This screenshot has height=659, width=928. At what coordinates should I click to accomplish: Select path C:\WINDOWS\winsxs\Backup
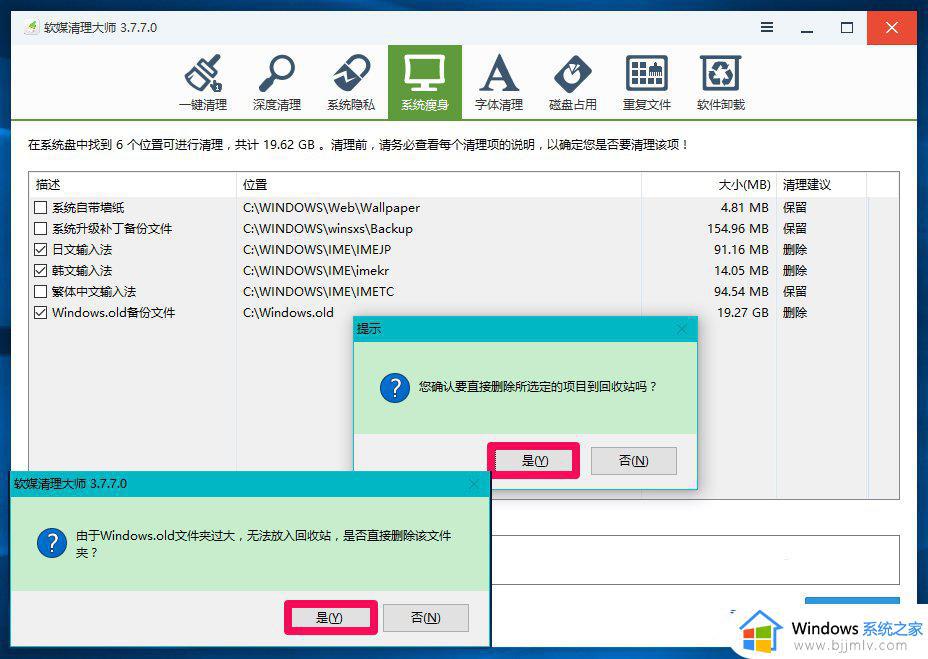(328, 229)
